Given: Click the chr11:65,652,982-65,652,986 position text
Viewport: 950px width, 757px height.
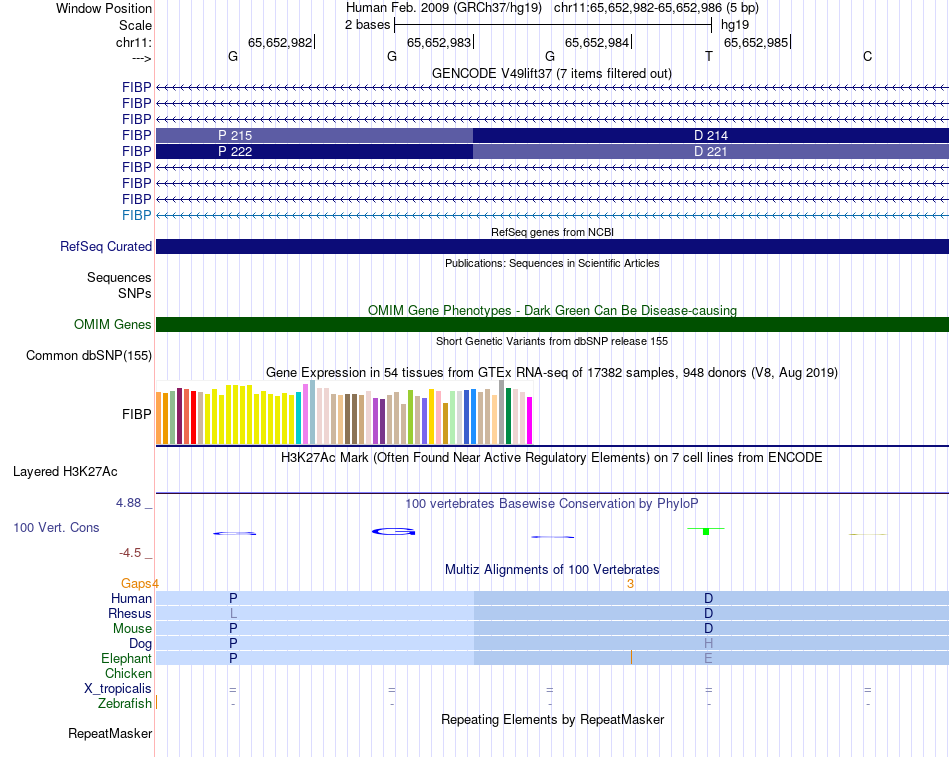Looking at the screenshot, I should point(638,8).
